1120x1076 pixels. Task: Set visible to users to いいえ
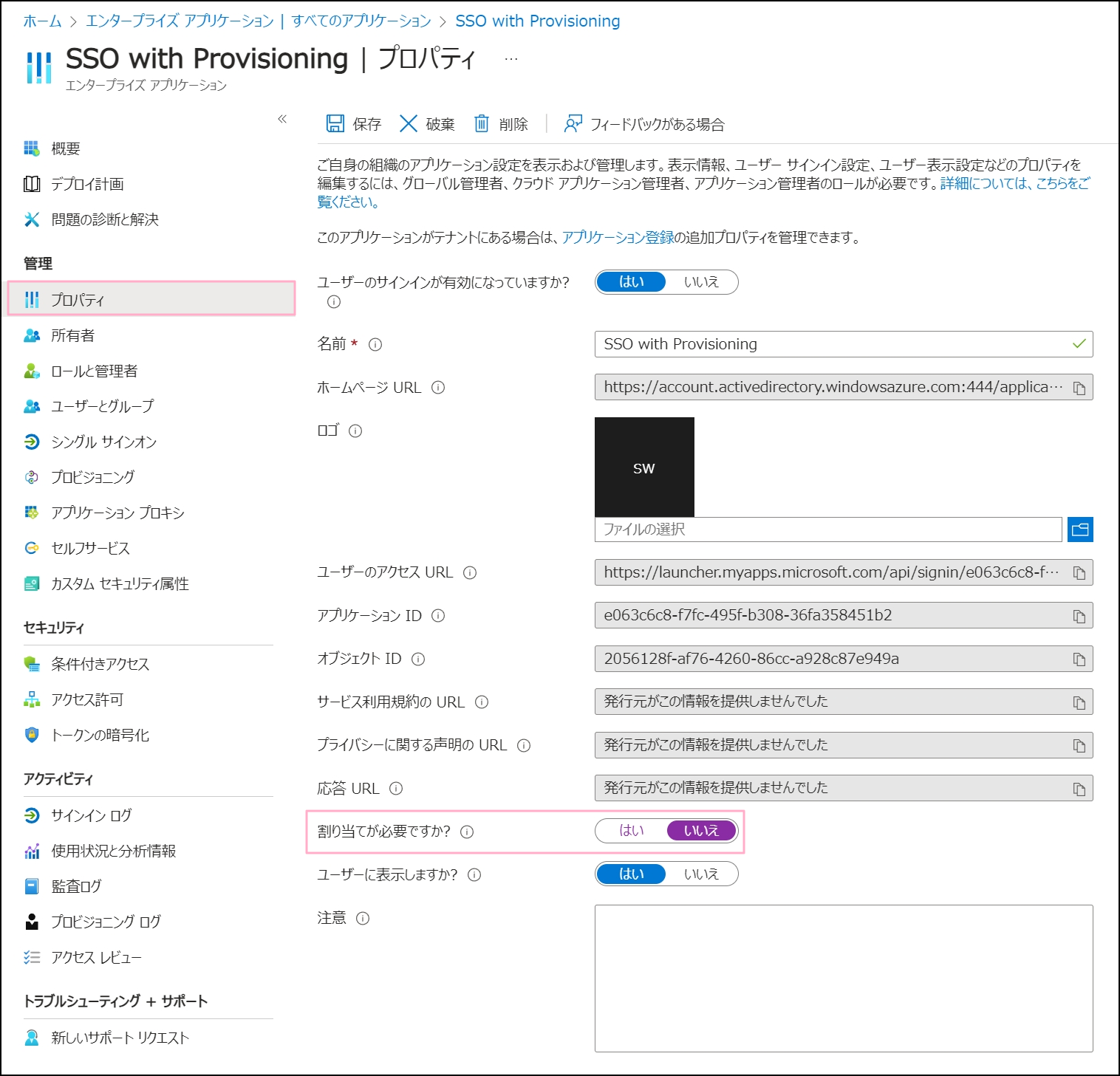701,874
